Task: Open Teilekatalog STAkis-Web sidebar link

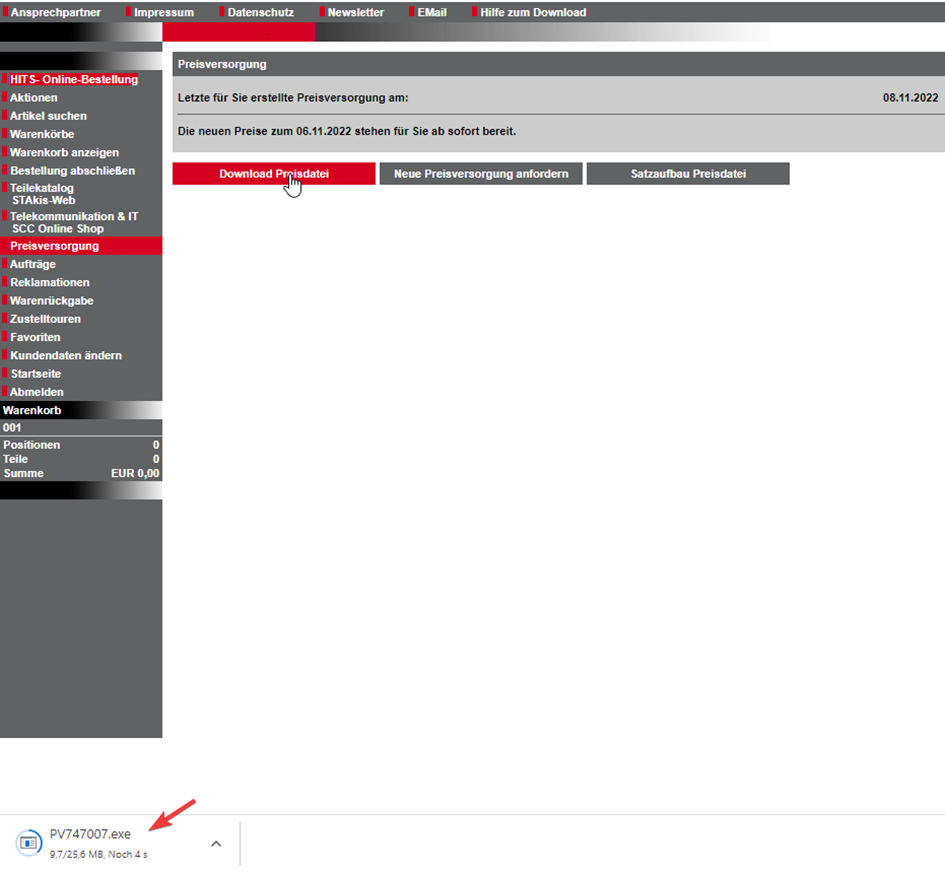Action: tap(43, 194)
